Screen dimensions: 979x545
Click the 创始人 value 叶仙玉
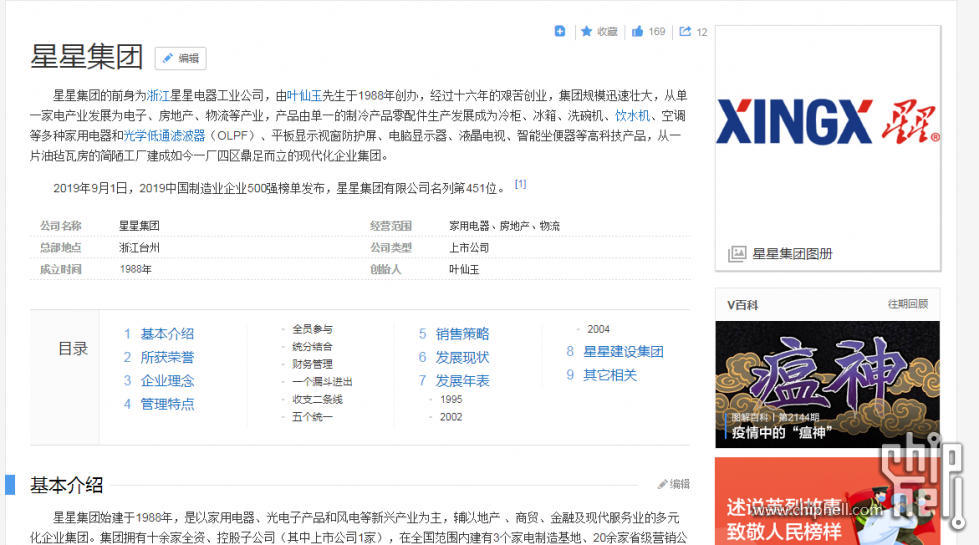(464, 269)
